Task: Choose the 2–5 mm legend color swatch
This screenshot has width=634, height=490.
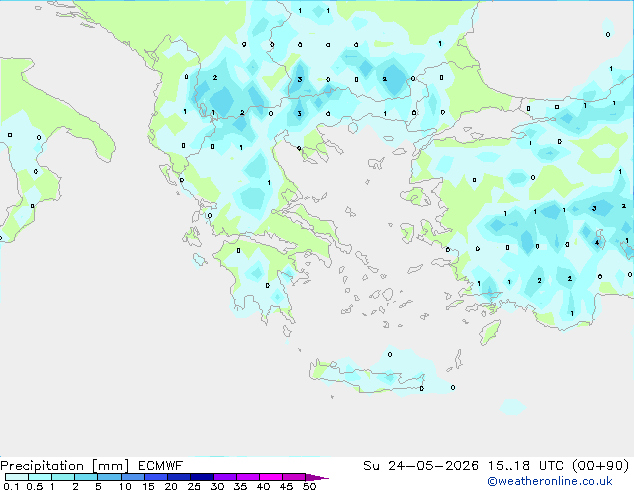Action: [x=86, y=477]
